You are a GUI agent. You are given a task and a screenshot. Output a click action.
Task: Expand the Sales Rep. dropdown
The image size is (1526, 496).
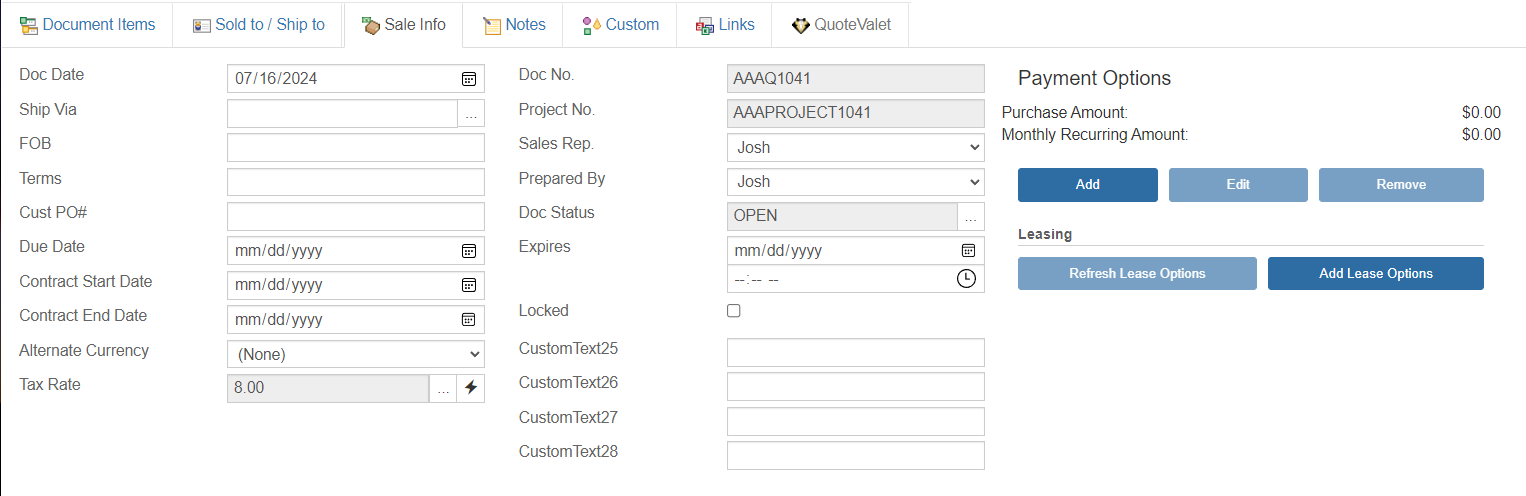click(x=856, y=147)
